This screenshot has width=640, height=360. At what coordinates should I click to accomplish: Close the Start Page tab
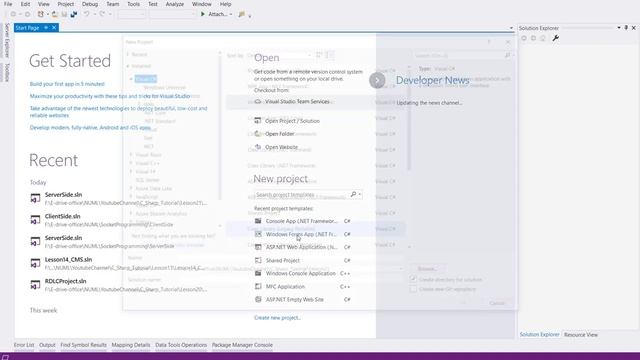pos(54,28)
